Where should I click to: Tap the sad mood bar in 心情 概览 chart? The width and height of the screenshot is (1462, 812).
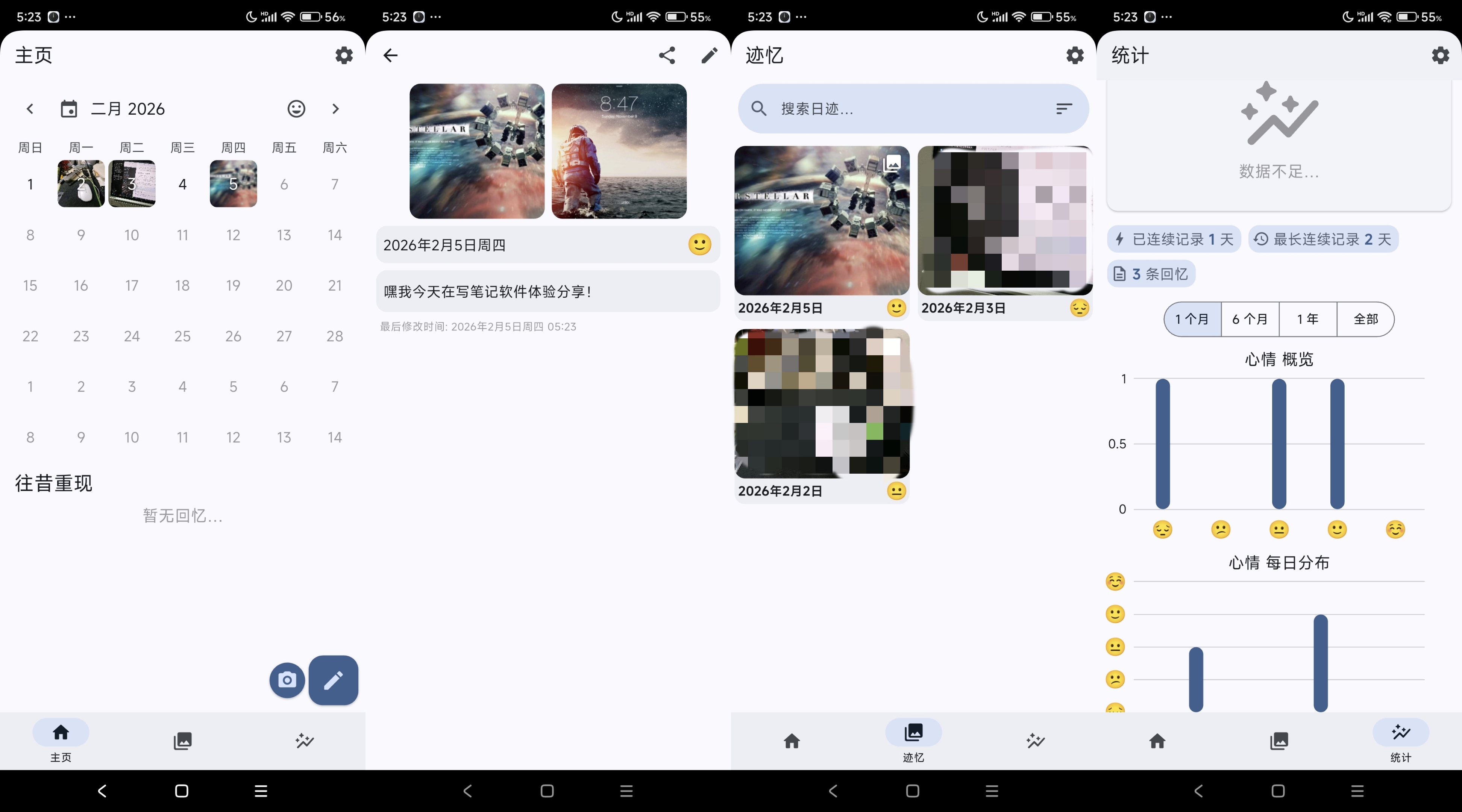pyautogui.click(x=1162, y=443)
